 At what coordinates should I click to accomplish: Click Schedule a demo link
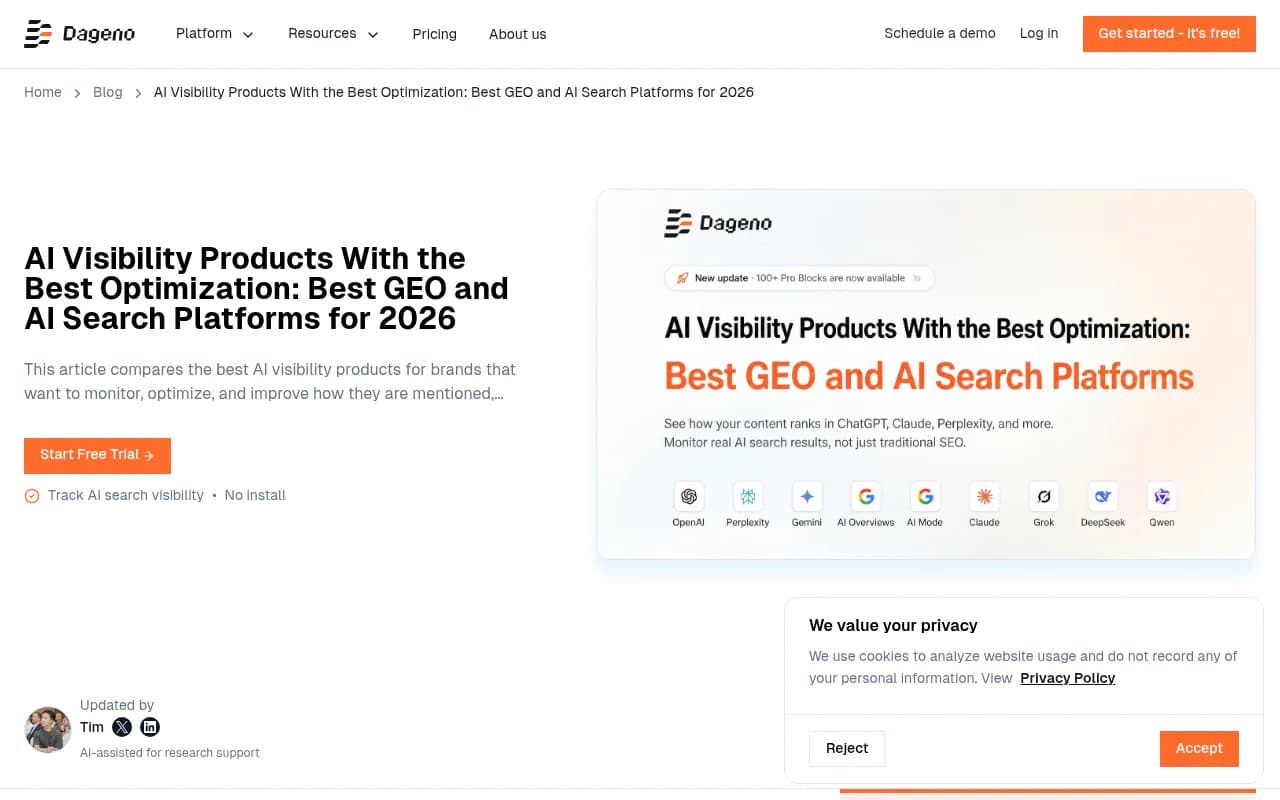pos(940,33)
